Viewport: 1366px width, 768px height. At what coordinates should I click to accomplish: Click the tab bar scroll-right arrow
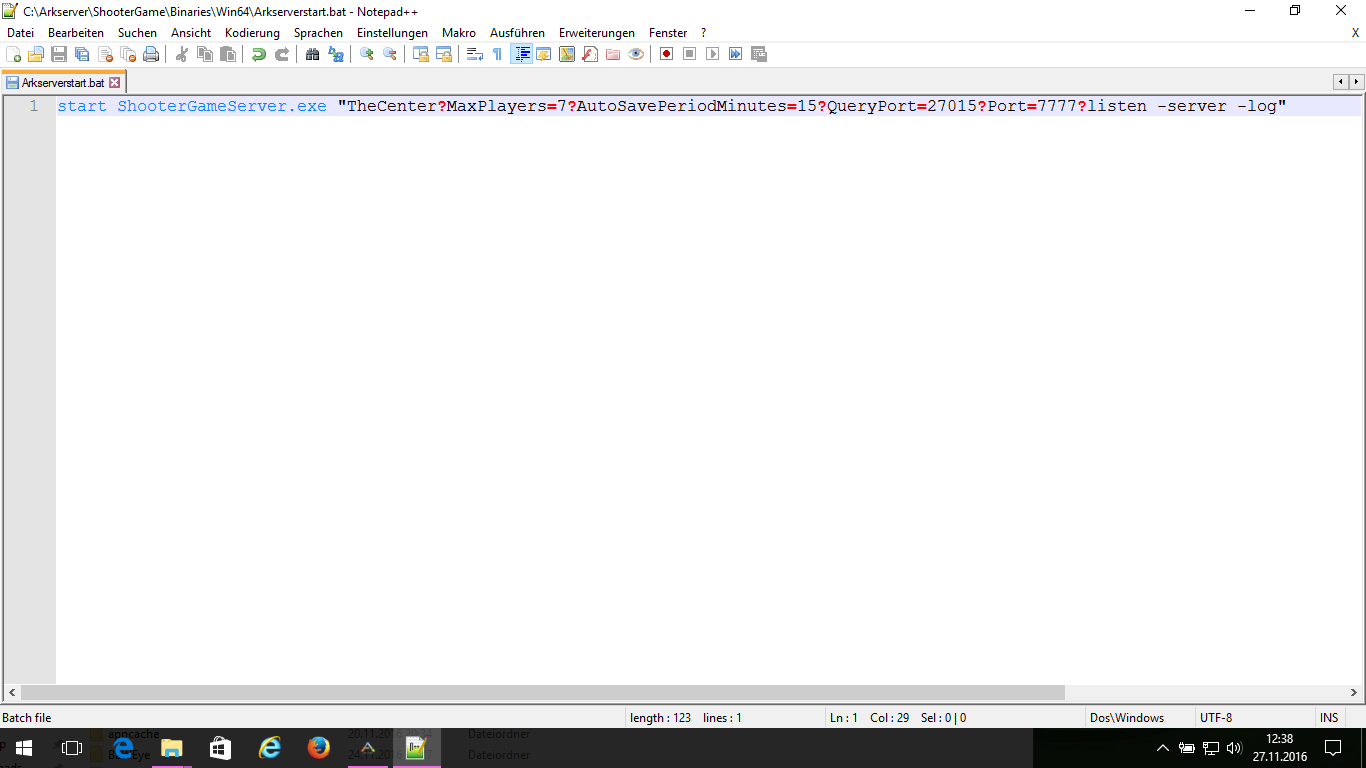[x=1357, y=82]
